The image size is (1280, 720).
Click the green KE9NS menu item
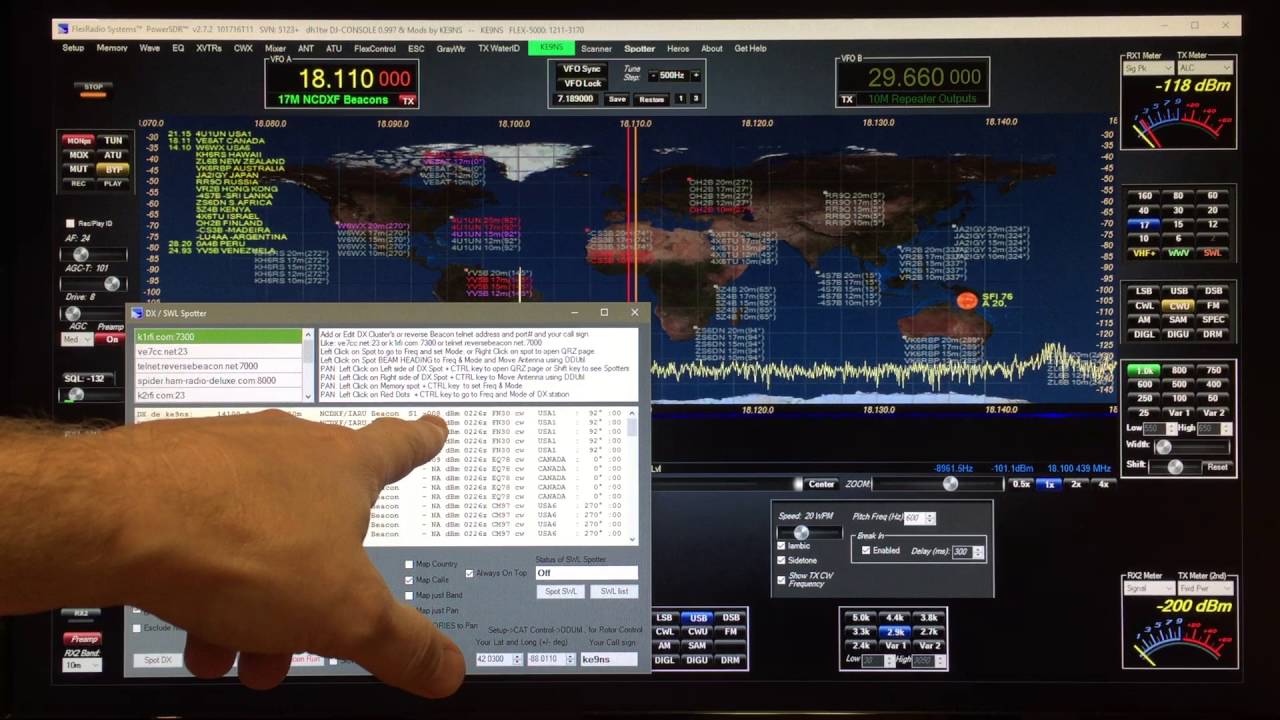[551, 47]
